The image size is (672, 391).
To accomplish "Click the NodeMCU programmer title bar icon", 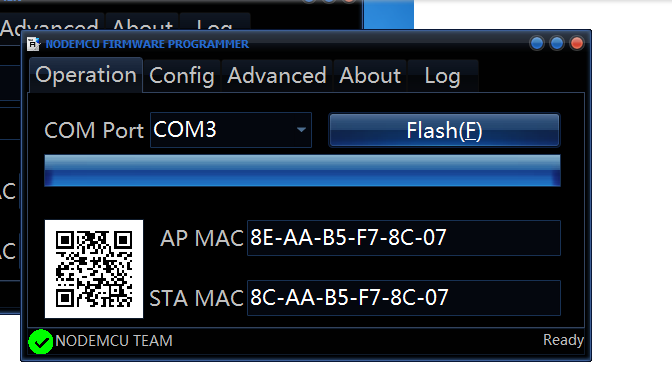I will coord(33,44).
